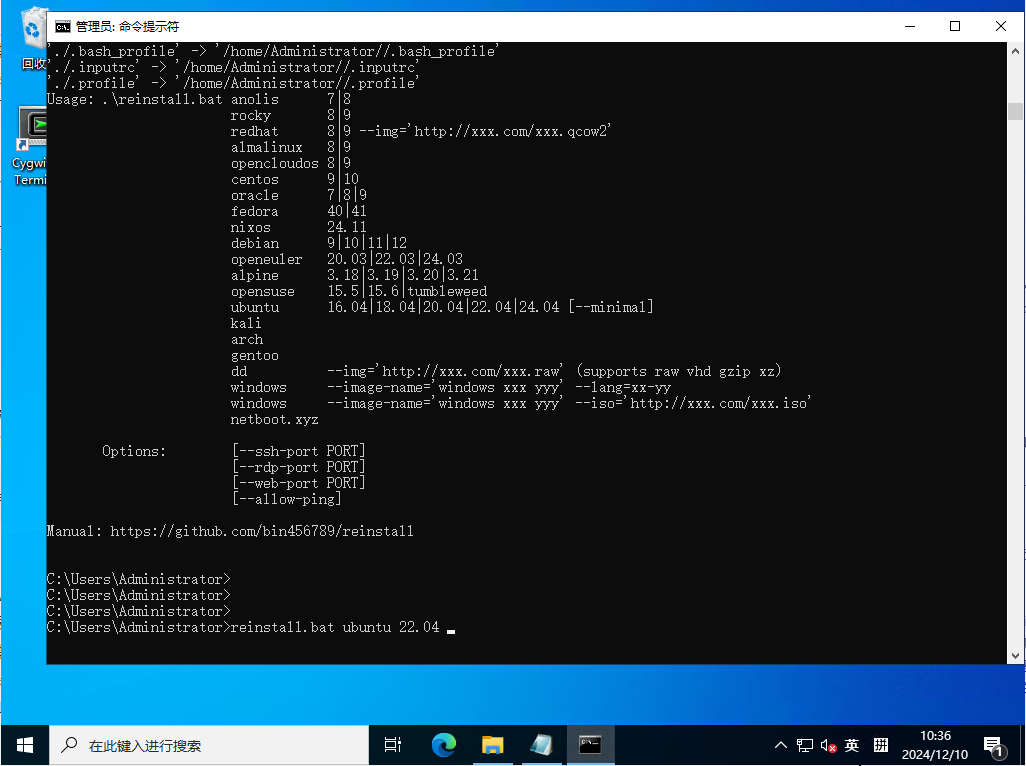Open the notification center icon
1026x766 pixels.
coord(994,746)
